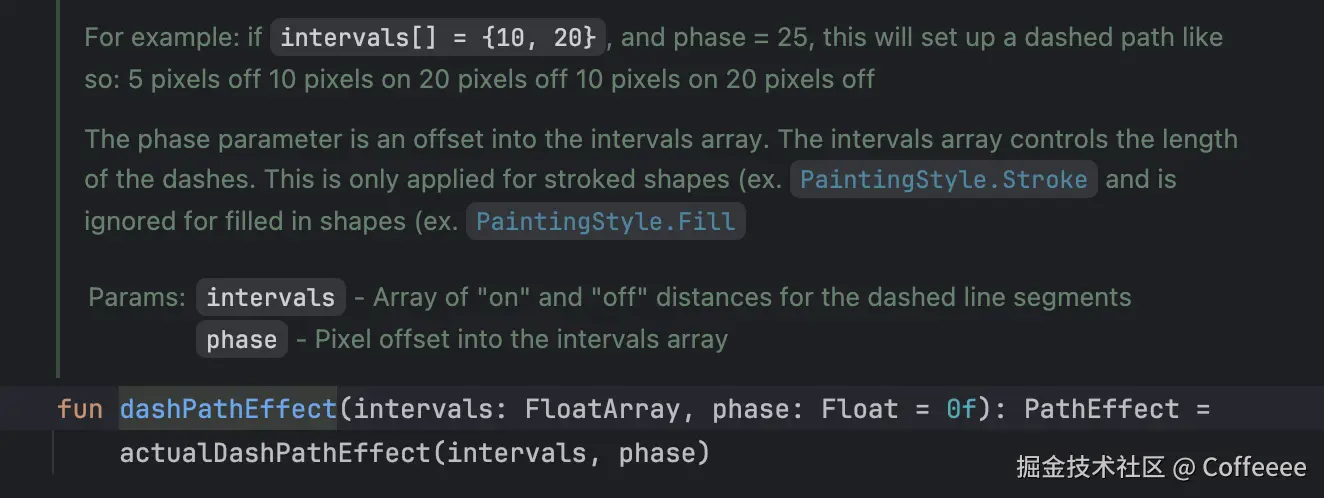Click phase argument inside actualDashPathEffect call
The height and width of the screenshot is (498, 1324).
(657, 454)
